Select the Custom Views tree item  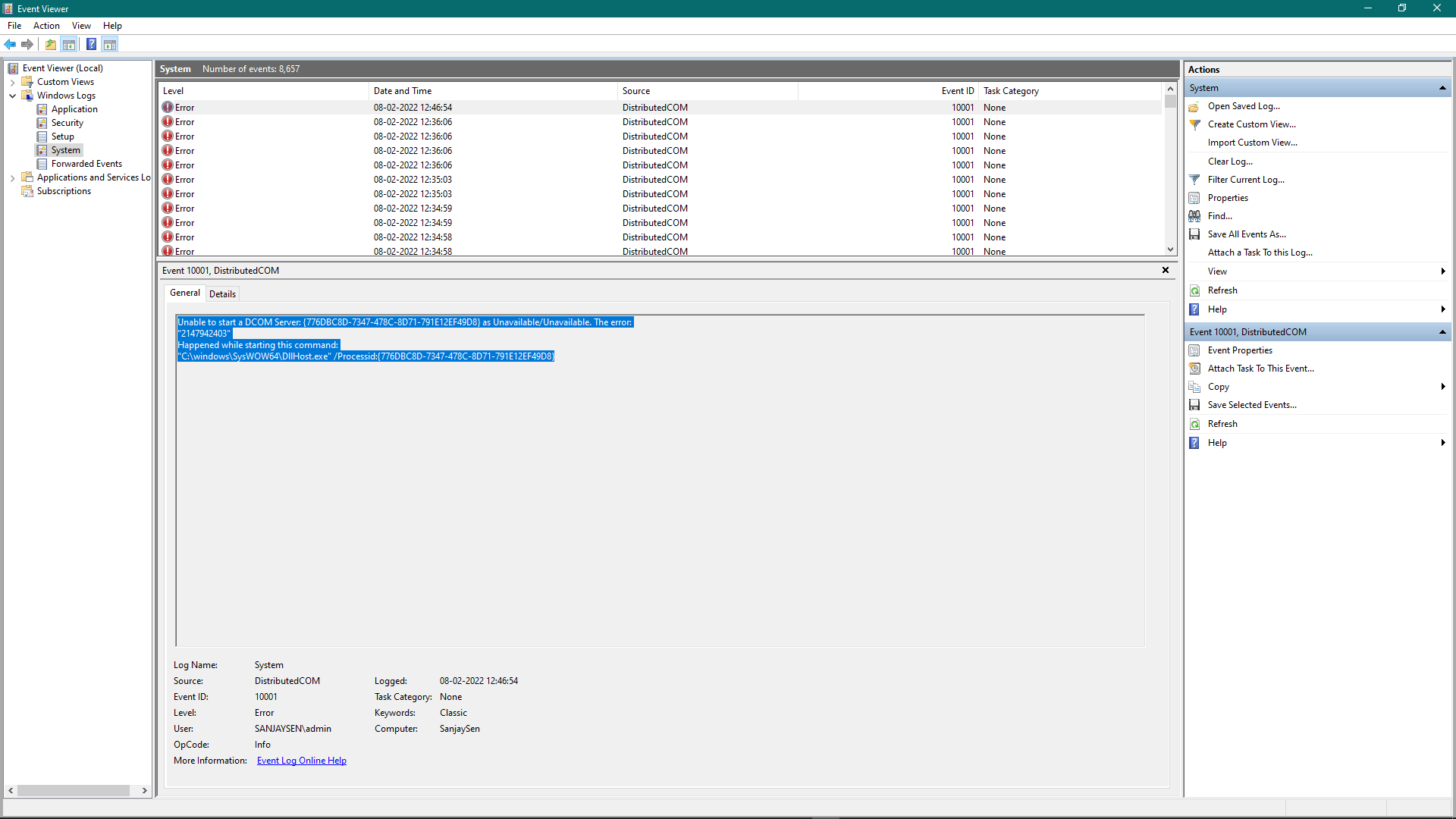tap(65, 82)
